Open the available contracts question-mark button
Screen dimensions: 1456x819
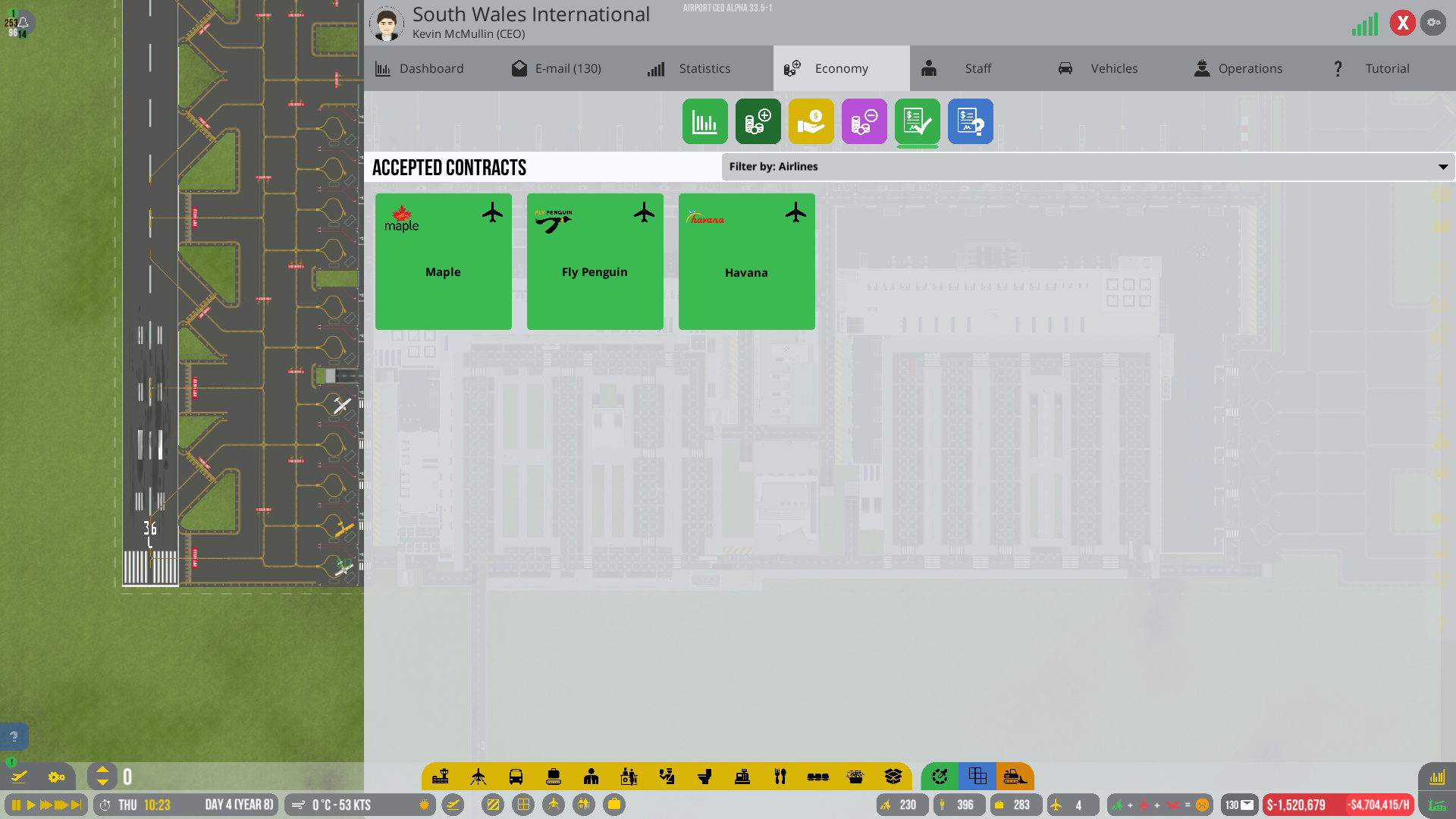(970, 121)
